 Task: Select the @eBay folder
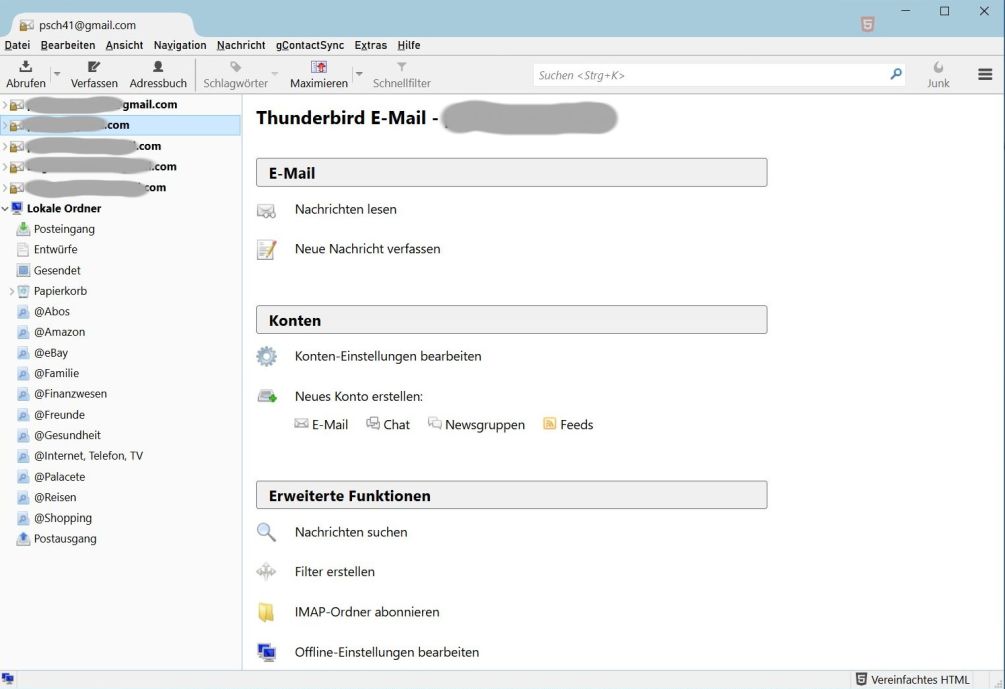(x=51, y=353)
